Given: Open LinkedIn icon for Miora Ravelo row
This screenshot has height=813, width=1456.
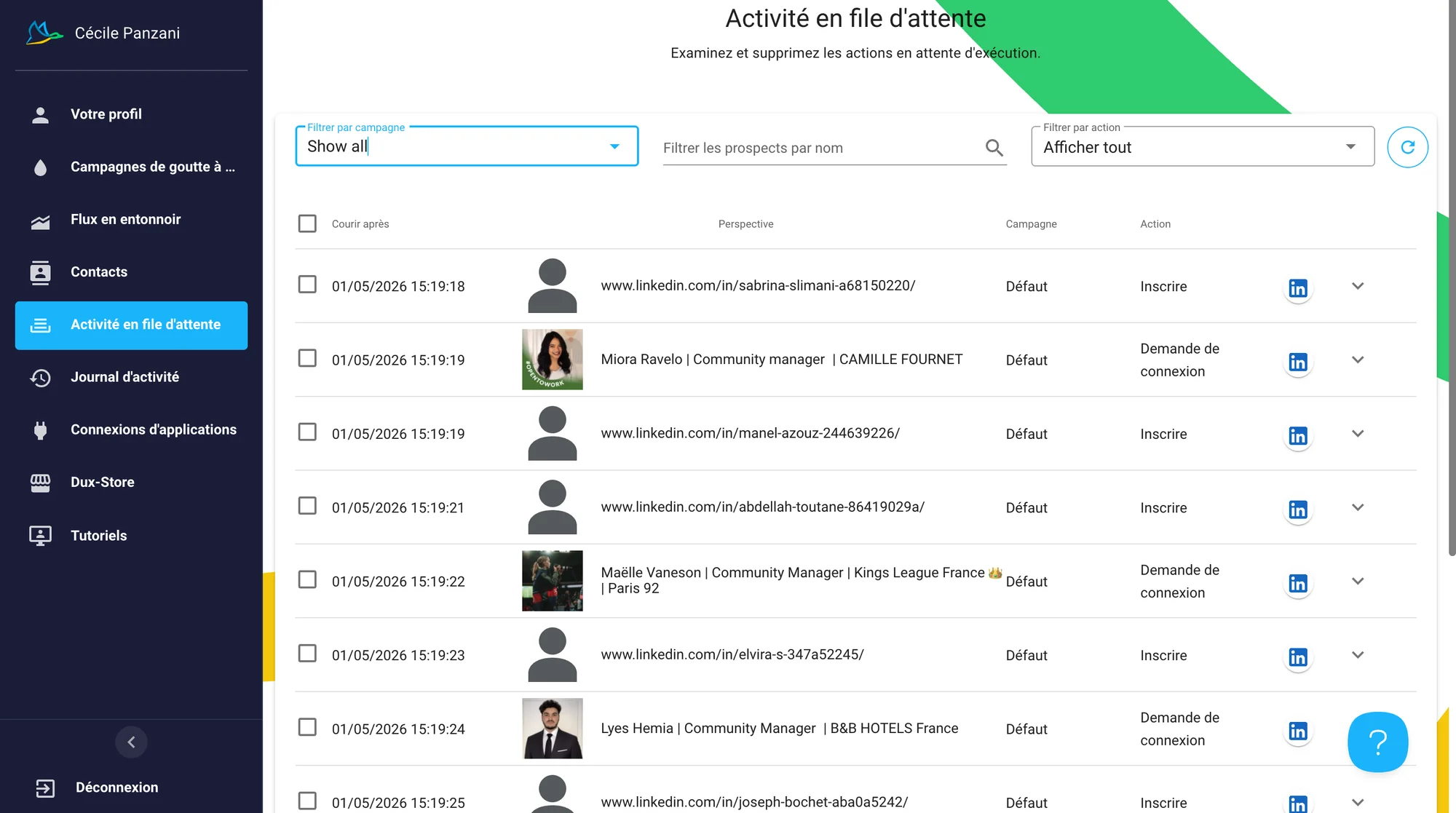Looking at the screenshot, I should tap(1298, 362).
